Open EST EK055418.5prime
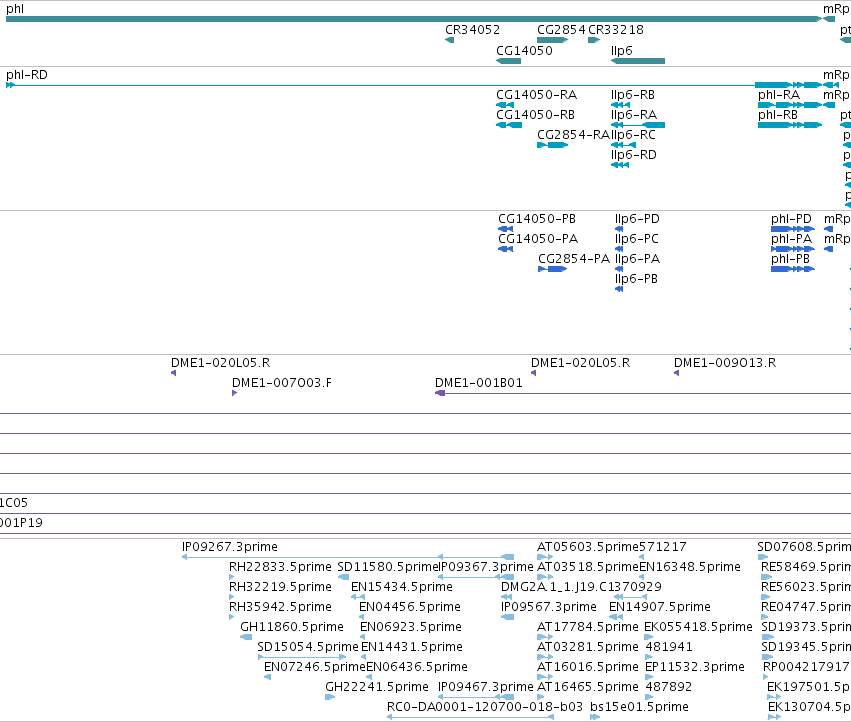 [x=698, y=627]
